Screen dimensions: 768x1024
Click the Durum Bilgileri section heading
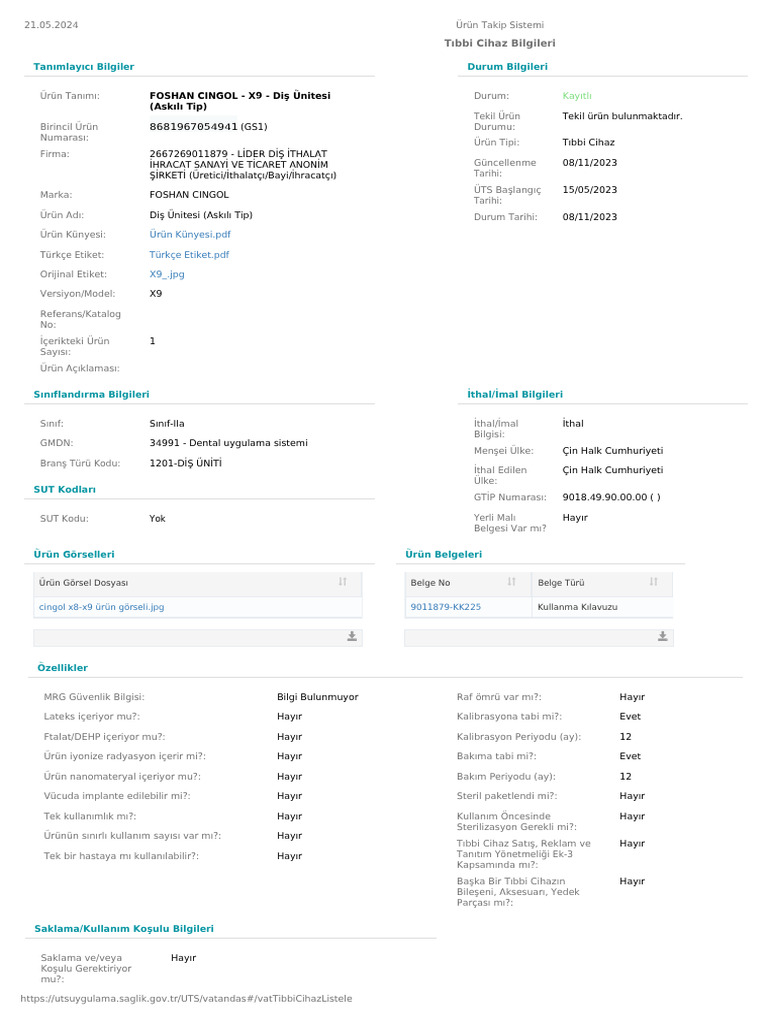[x=507, y=67]
